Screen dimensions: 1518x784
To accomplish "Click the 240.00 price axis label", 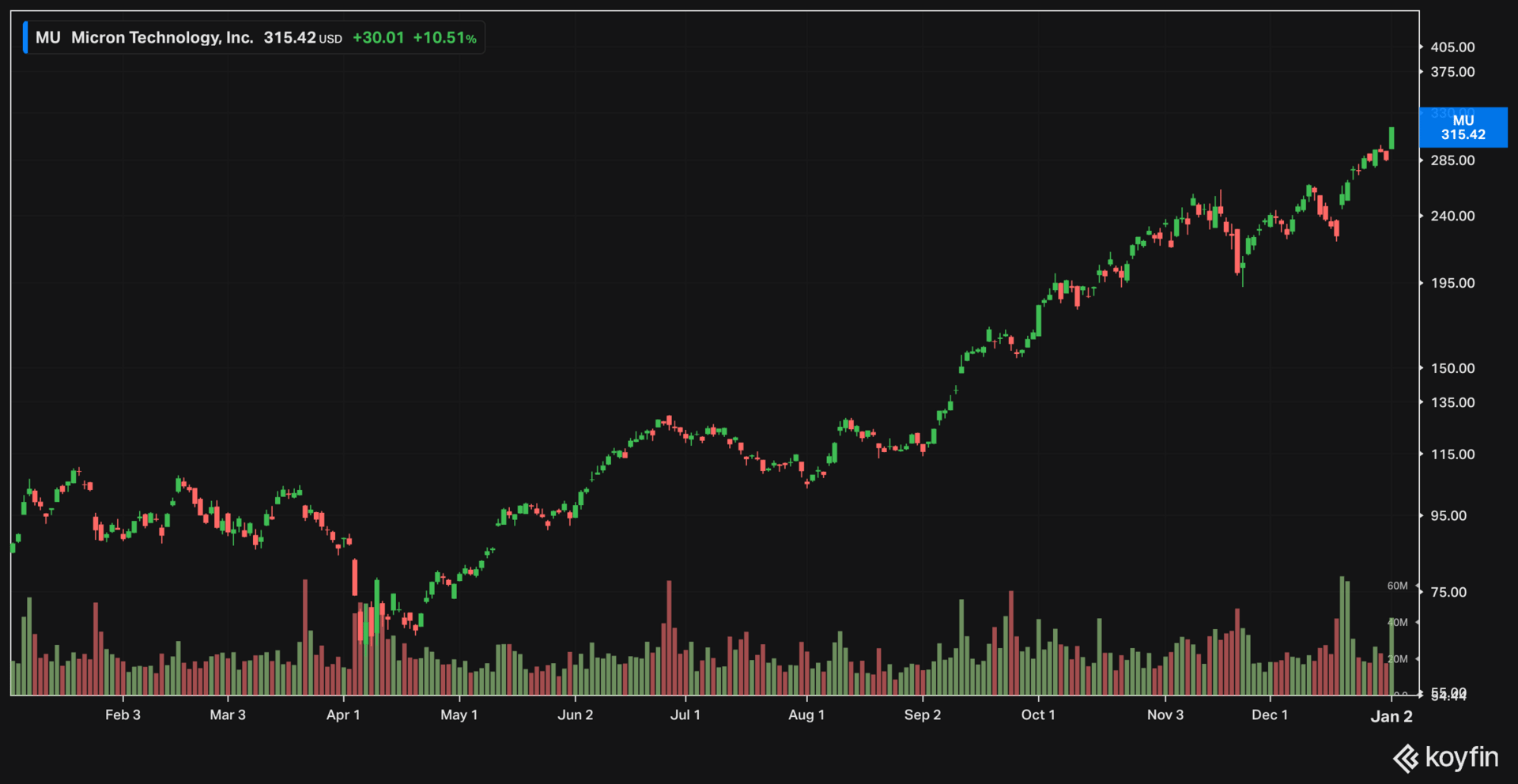I will coord(1452,215).
